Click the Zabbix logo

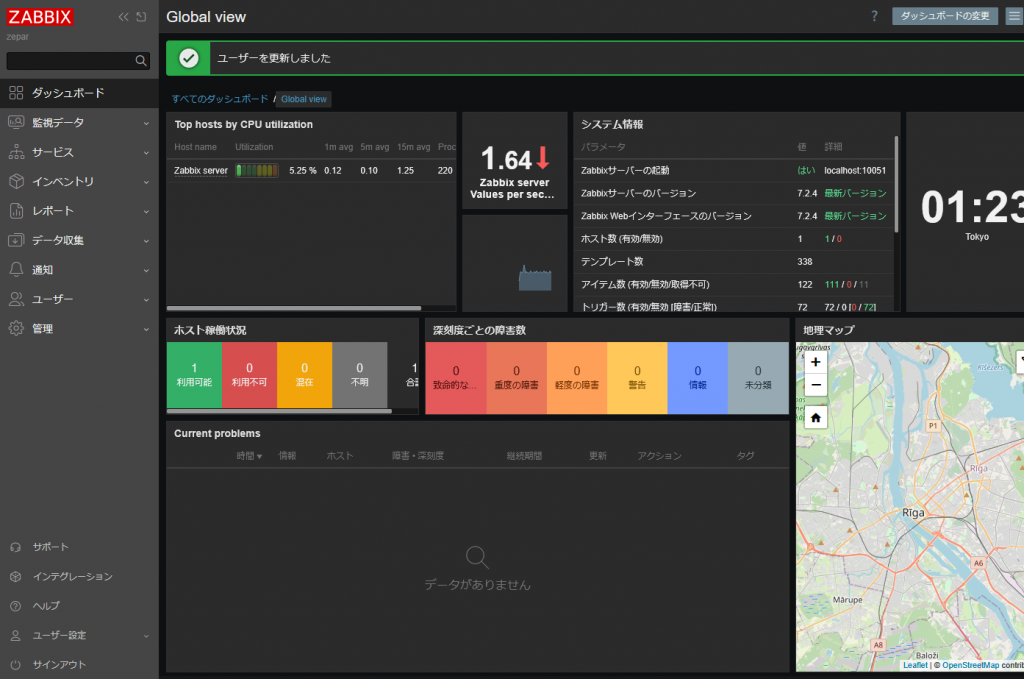40,17
